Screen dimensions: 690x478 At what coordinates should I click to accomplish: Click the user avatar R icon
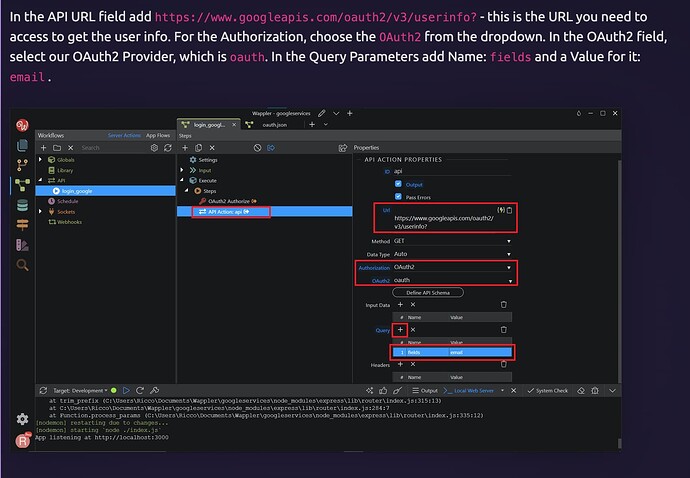coord(22,441)
